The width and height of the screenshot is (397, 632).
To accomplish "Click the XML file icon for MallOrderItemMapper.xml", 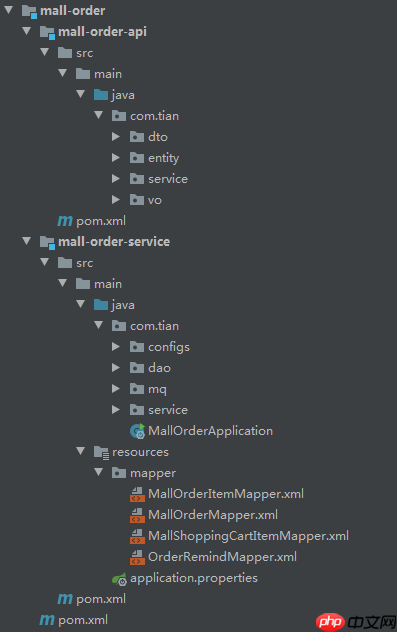I will coord(137,494).
